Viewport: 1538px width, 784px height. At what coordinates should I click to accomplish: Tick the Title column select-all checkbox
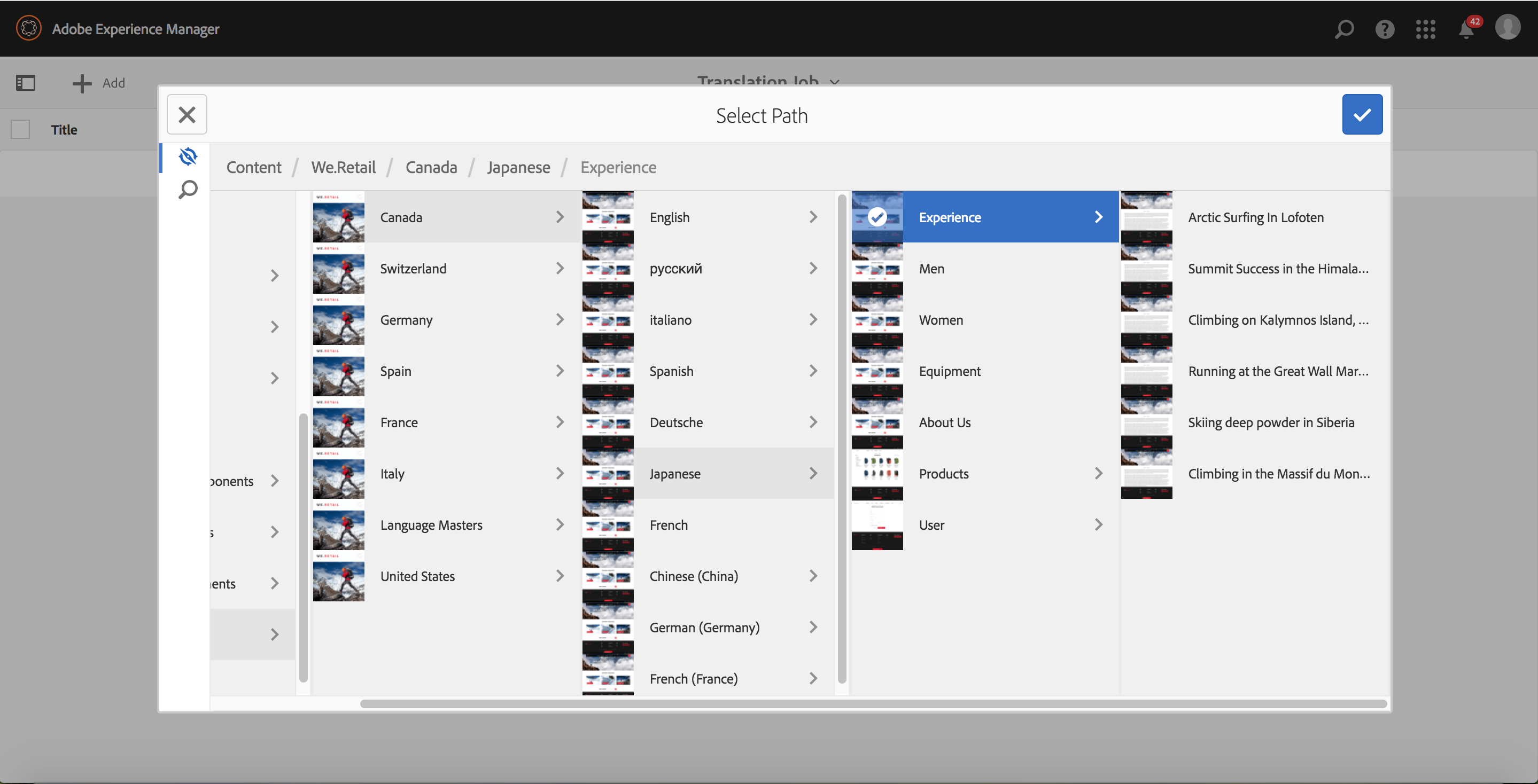tap(20, 129)
